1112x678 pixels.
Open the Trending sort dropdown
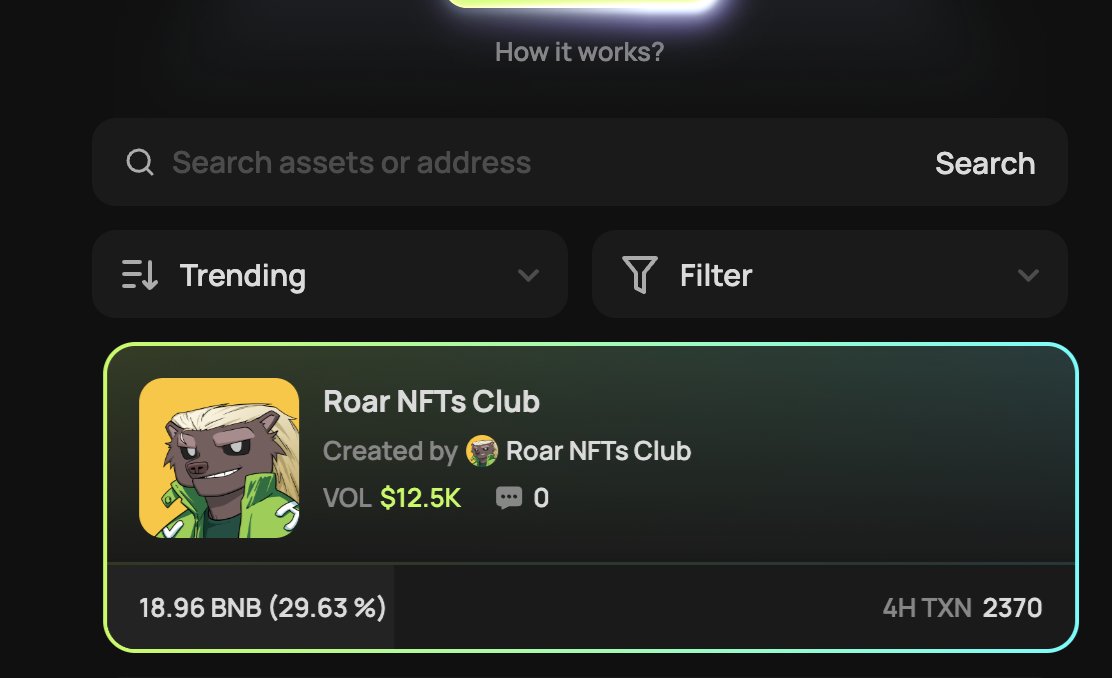point(330,274)
